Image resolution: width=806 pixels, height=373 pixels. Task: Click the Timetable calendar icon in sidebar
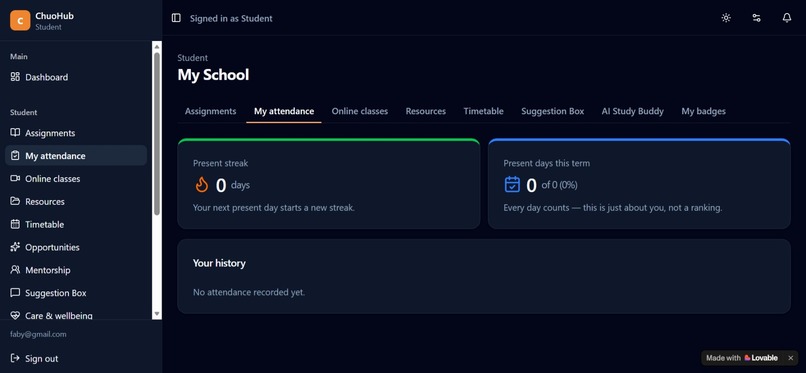pyautogui.click(x=15, y=224)
